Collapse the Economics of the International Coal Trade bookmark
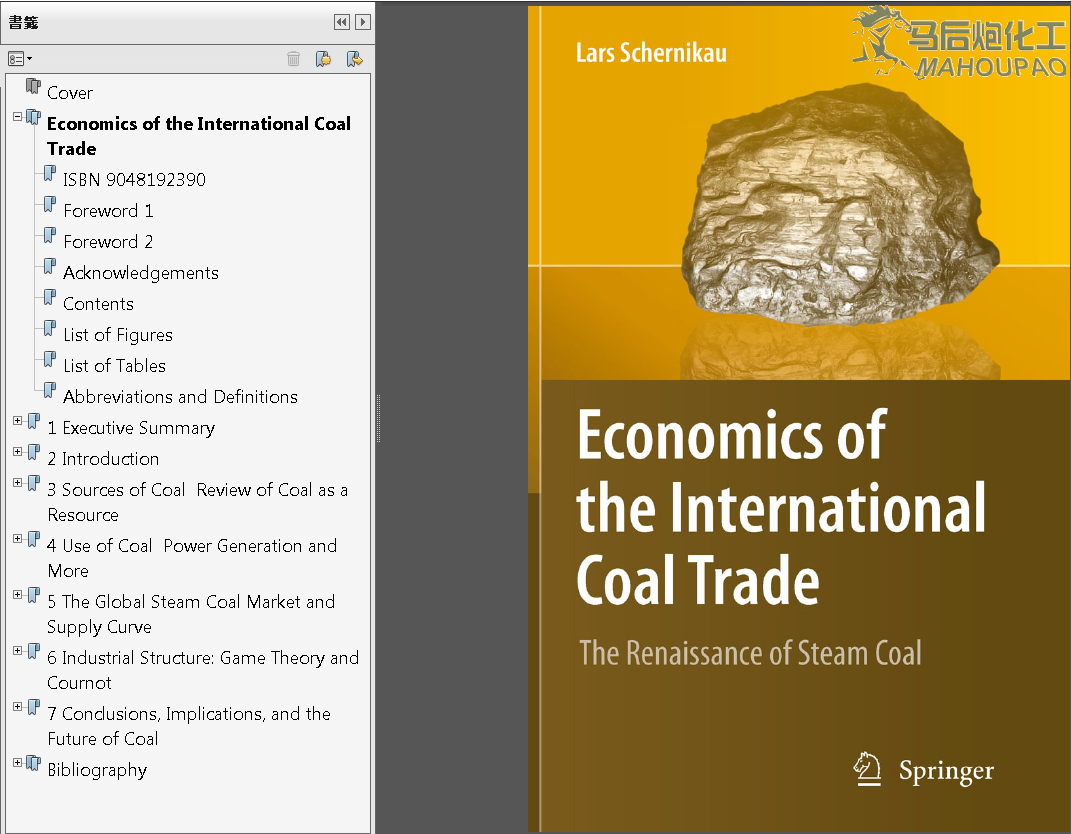 coord(18,117)
